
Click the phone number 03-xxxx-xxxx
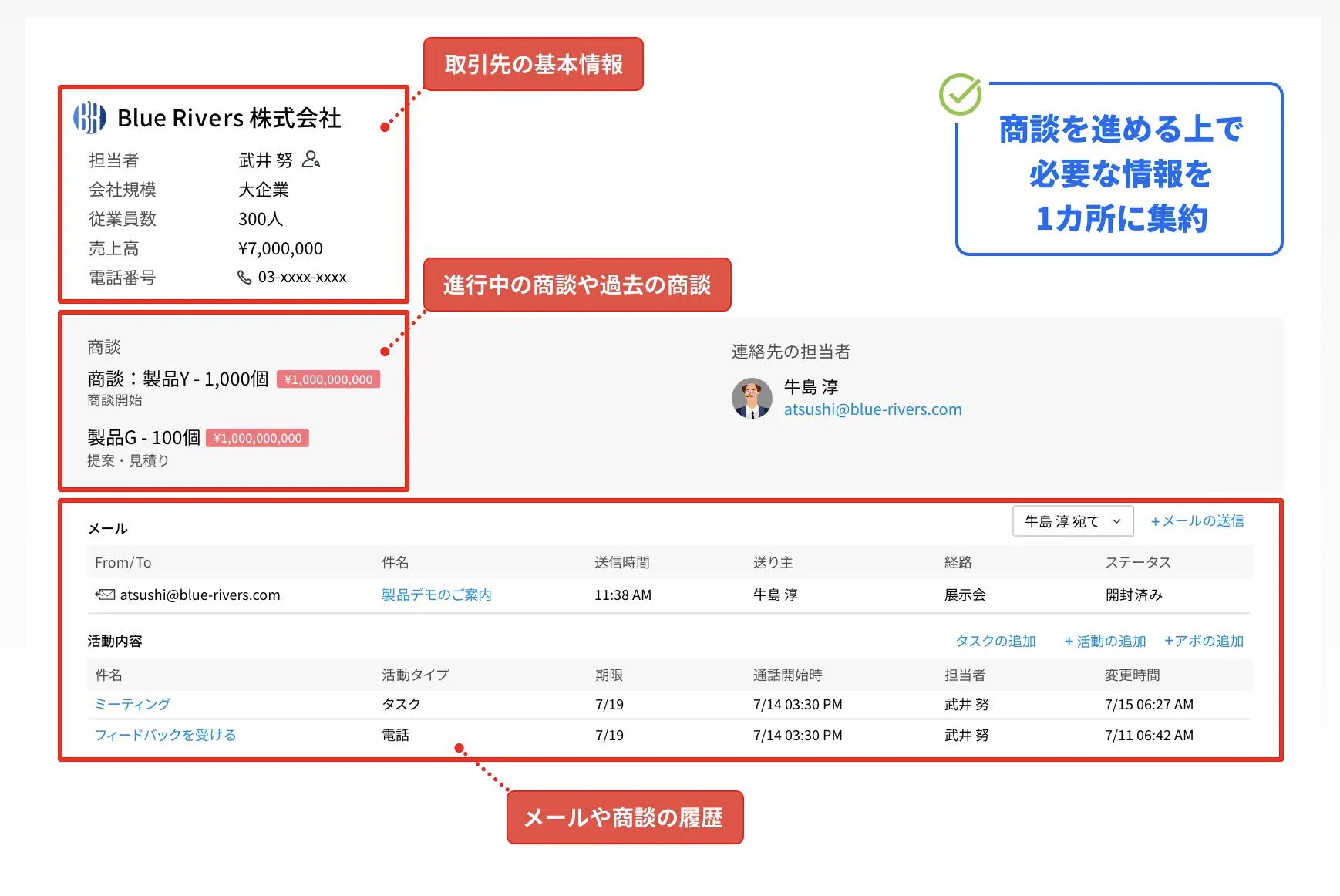(302, 277)
